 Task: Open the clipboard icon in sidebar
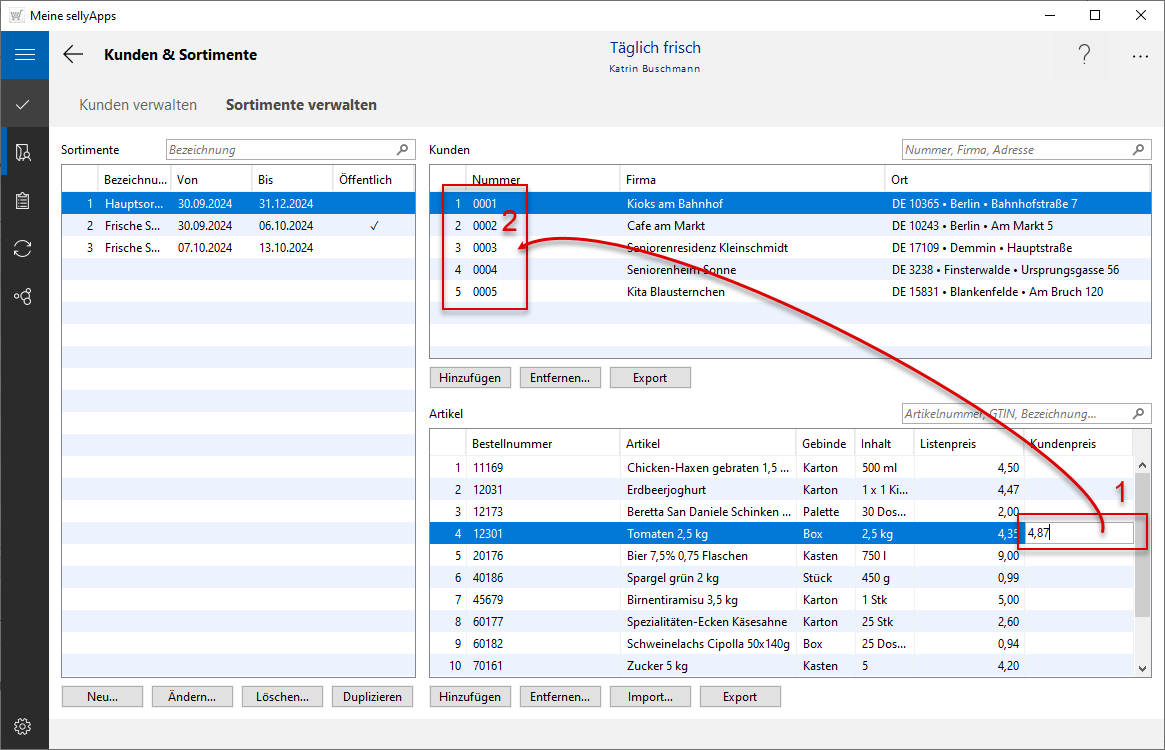coord(24,201)
